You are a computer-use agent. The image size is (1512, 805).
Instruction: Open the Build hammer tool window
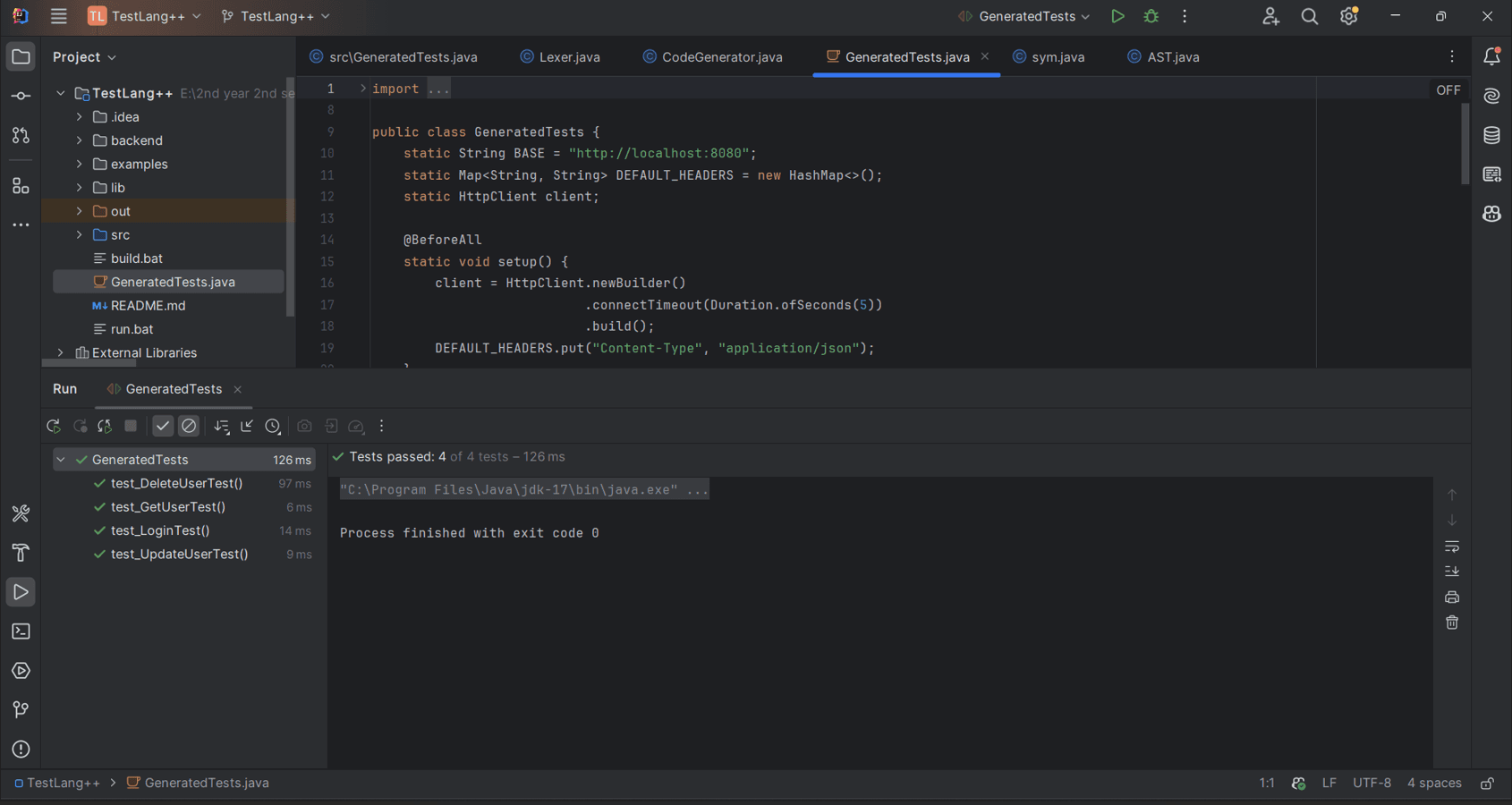point(21,553)
